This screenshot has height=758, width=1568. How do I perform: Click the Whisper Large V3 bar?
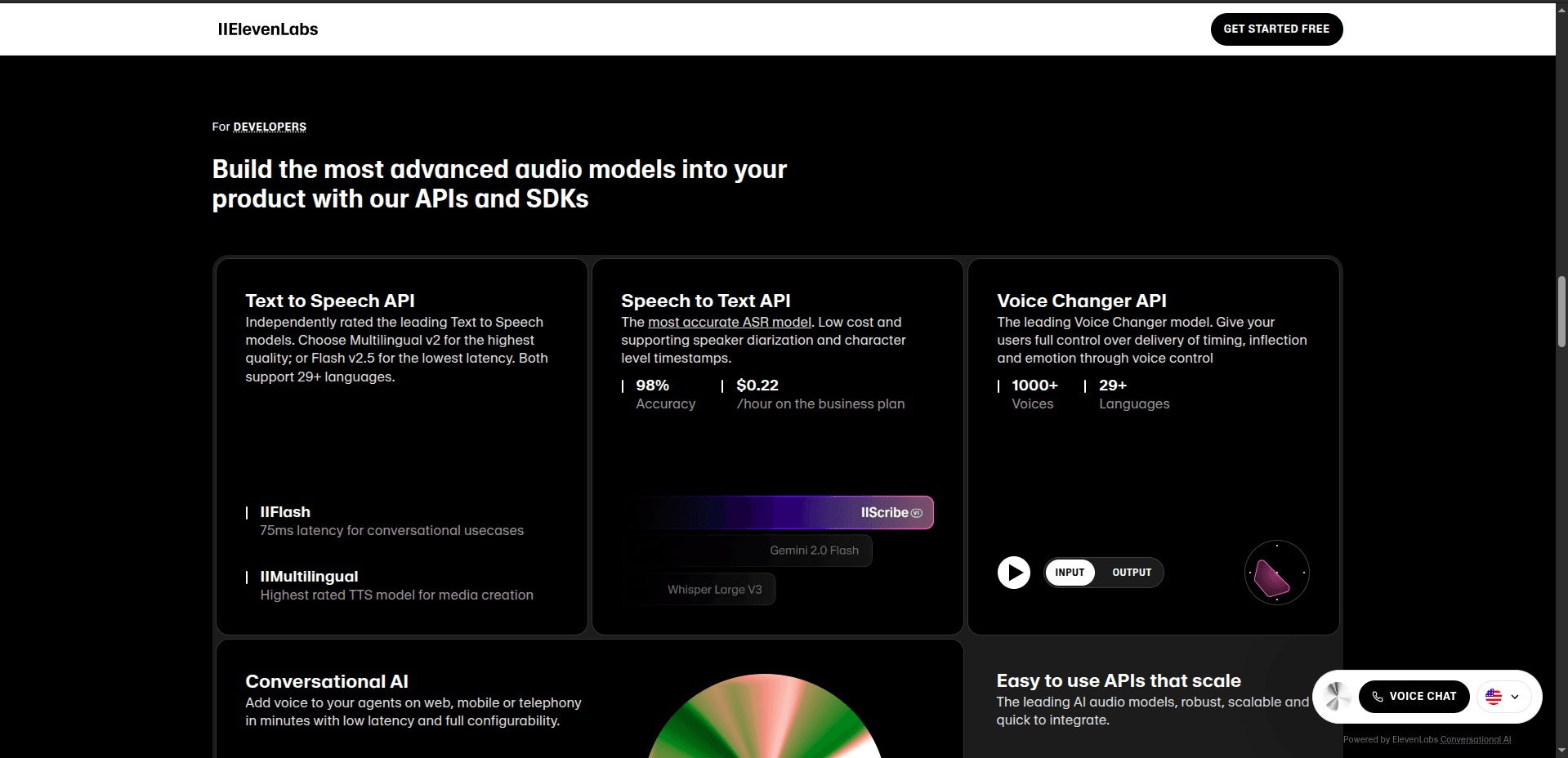708,590
